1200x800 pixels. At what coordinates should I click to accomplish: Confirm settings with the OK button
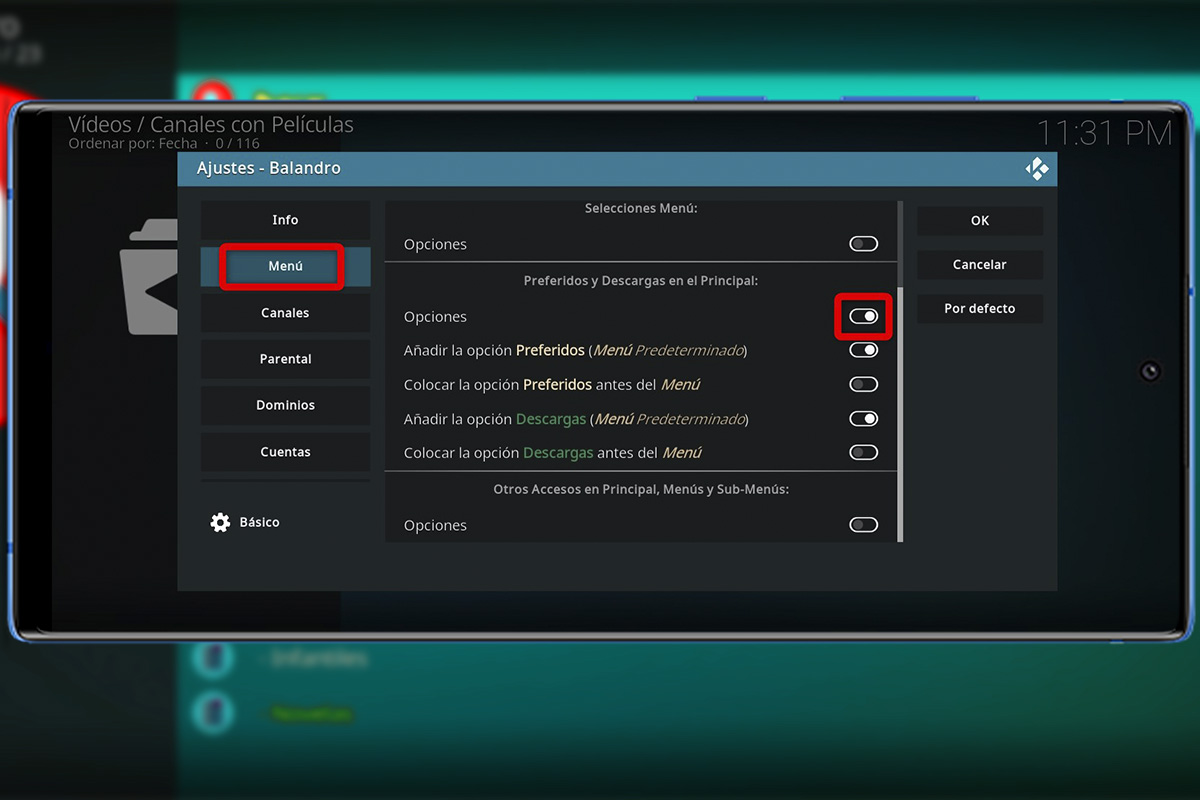[x=979, y=220]
